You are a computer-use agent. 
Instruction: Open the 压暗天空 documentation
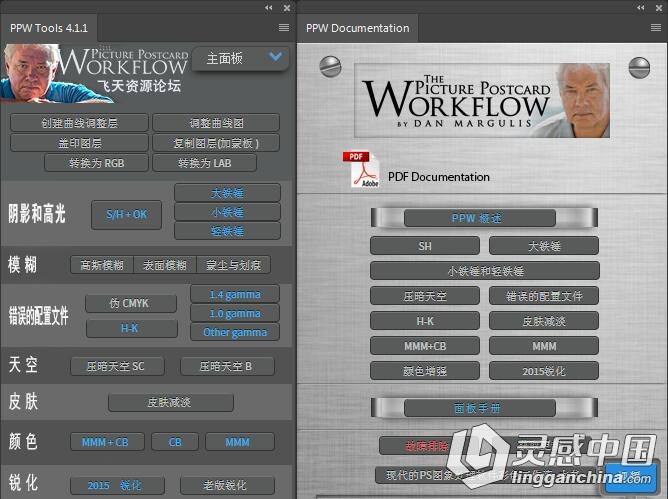[425, 296]
